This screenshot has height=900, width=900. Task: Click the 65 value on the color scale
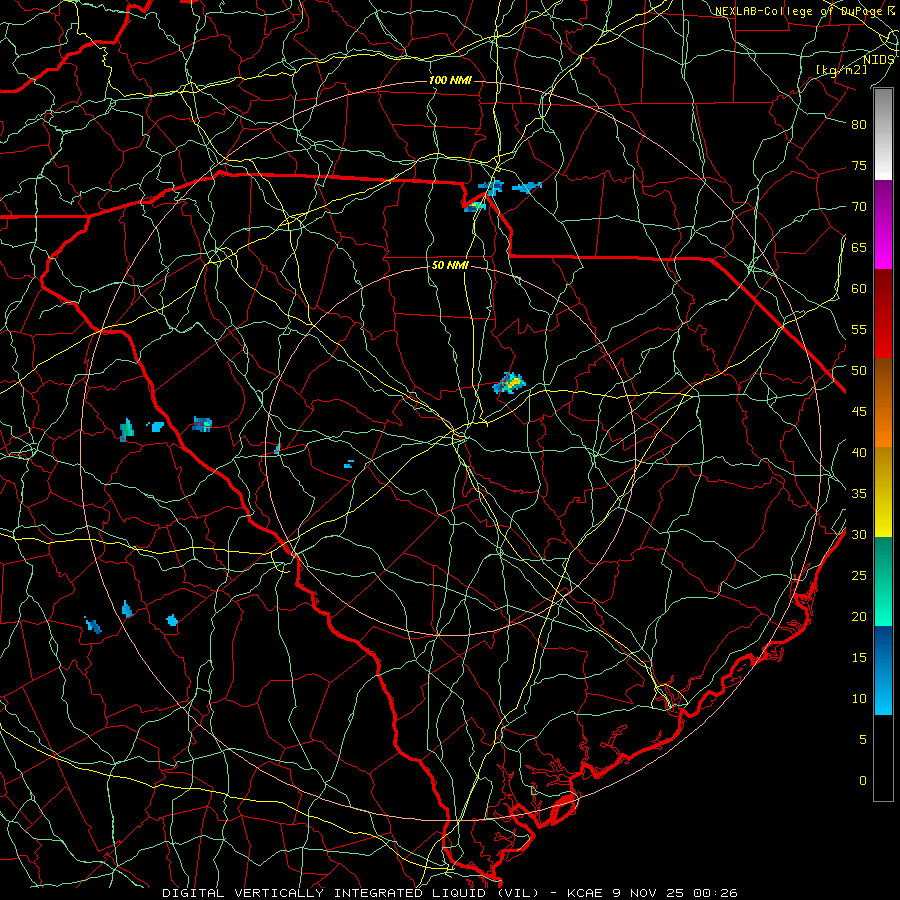pos(859,247)
